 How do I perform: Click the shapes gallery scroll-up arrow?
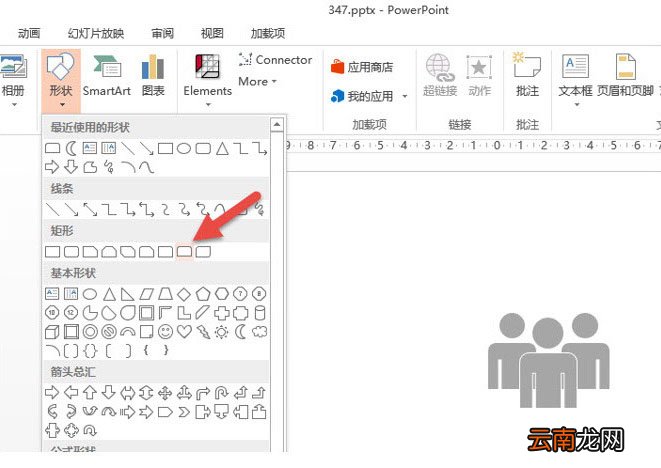click(277, 124)
